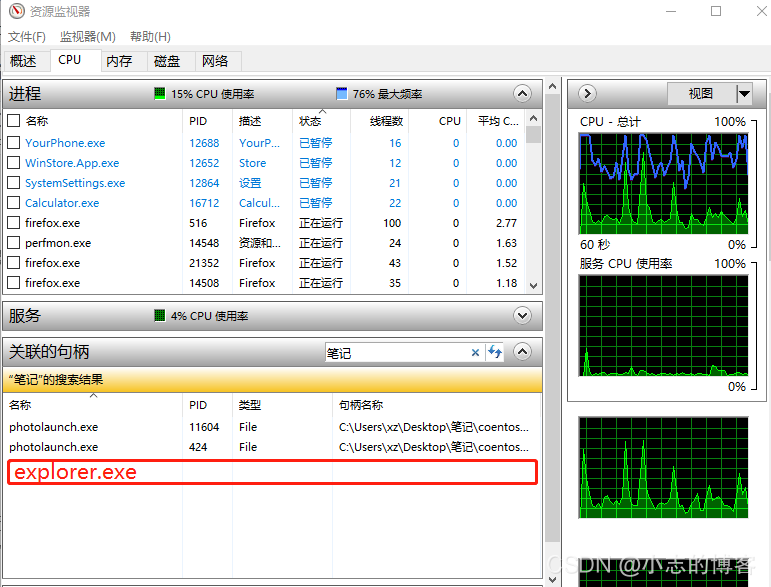
Task: Select SystemSettings.exe process name
Action: coord(75,183)
